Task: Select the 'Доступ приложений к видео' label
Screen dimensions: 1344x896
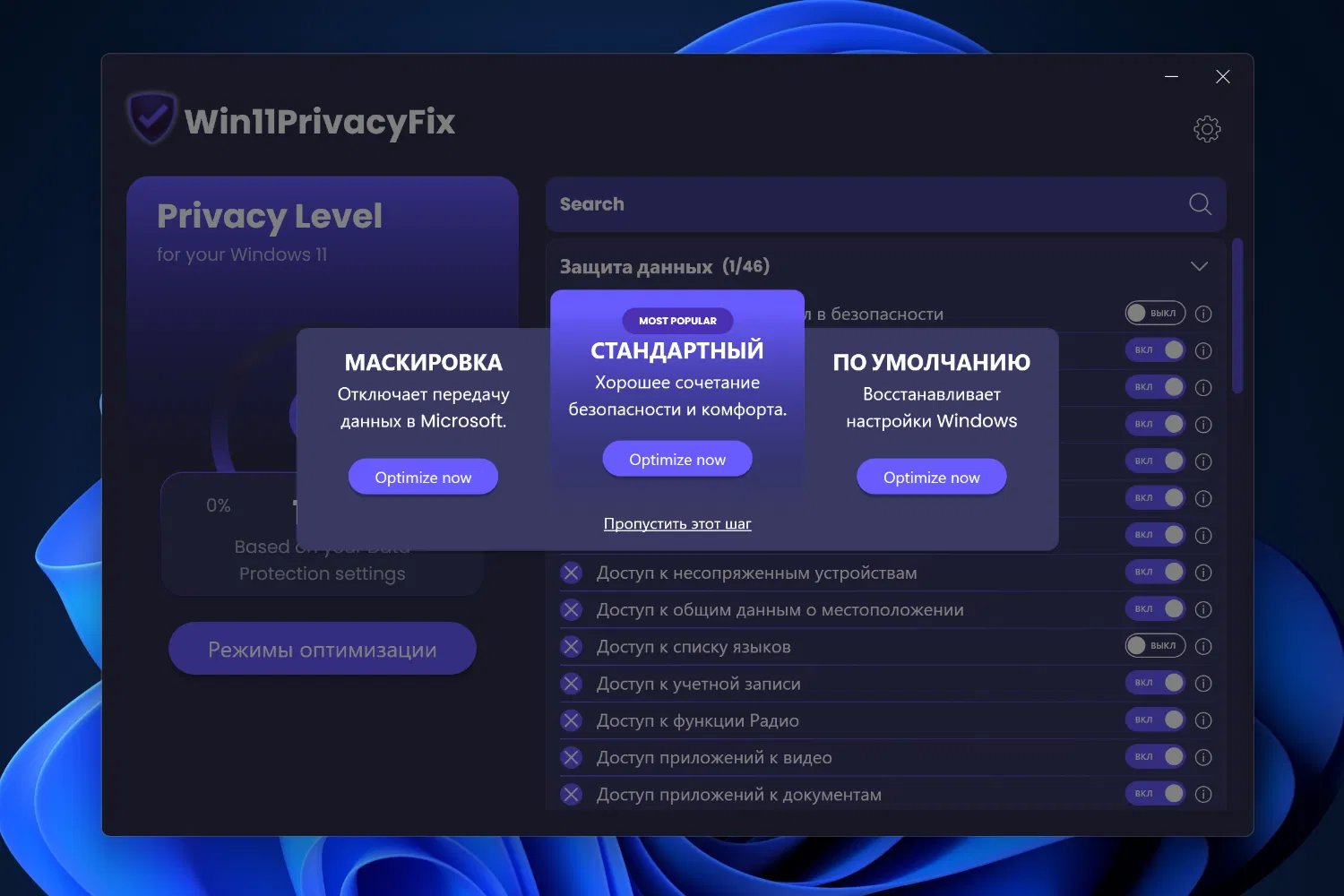Action: click(x=714, y=758)
